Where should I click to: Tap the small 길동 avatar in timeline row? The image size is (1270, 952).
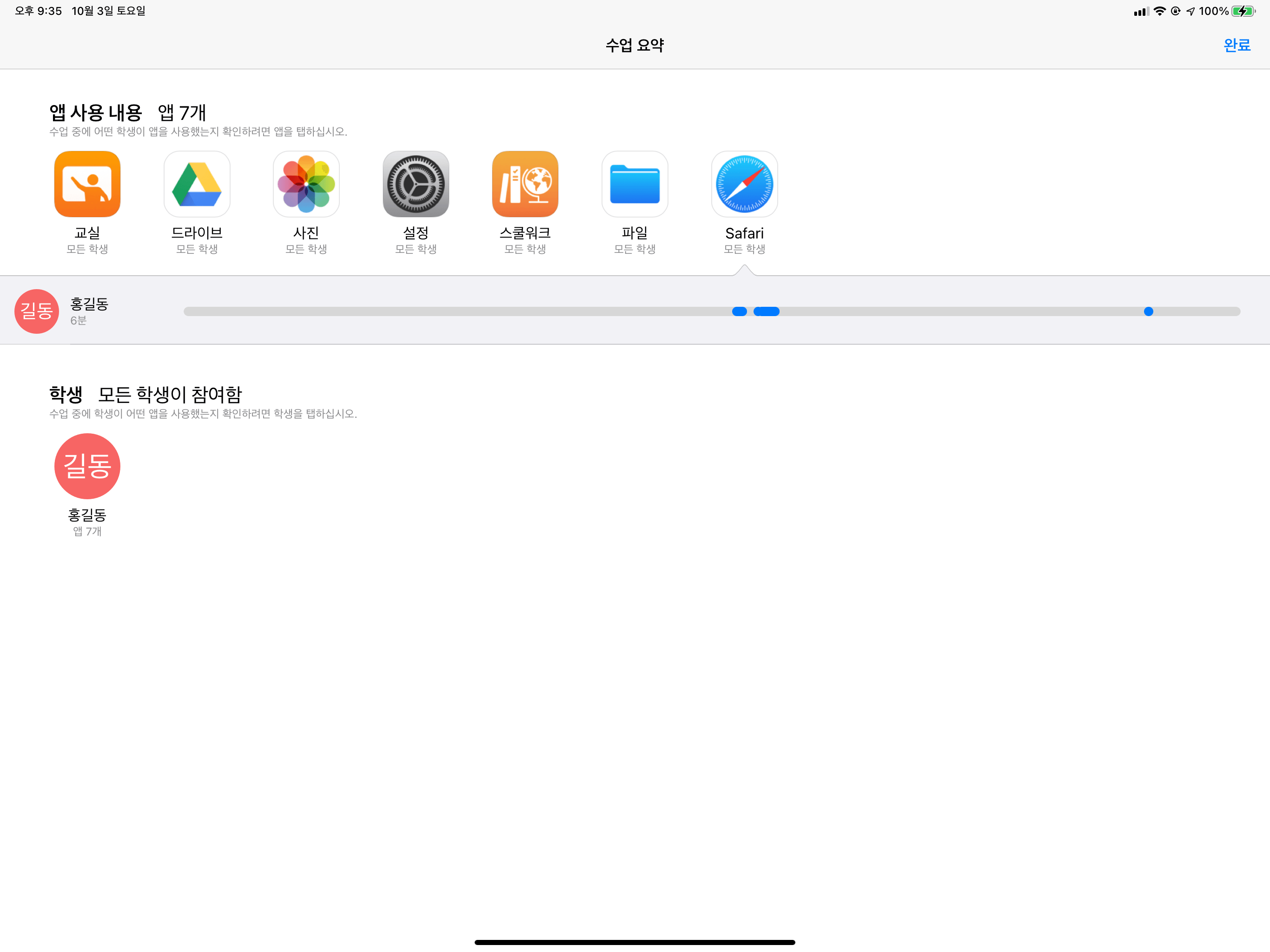click(x=37, y=311)
